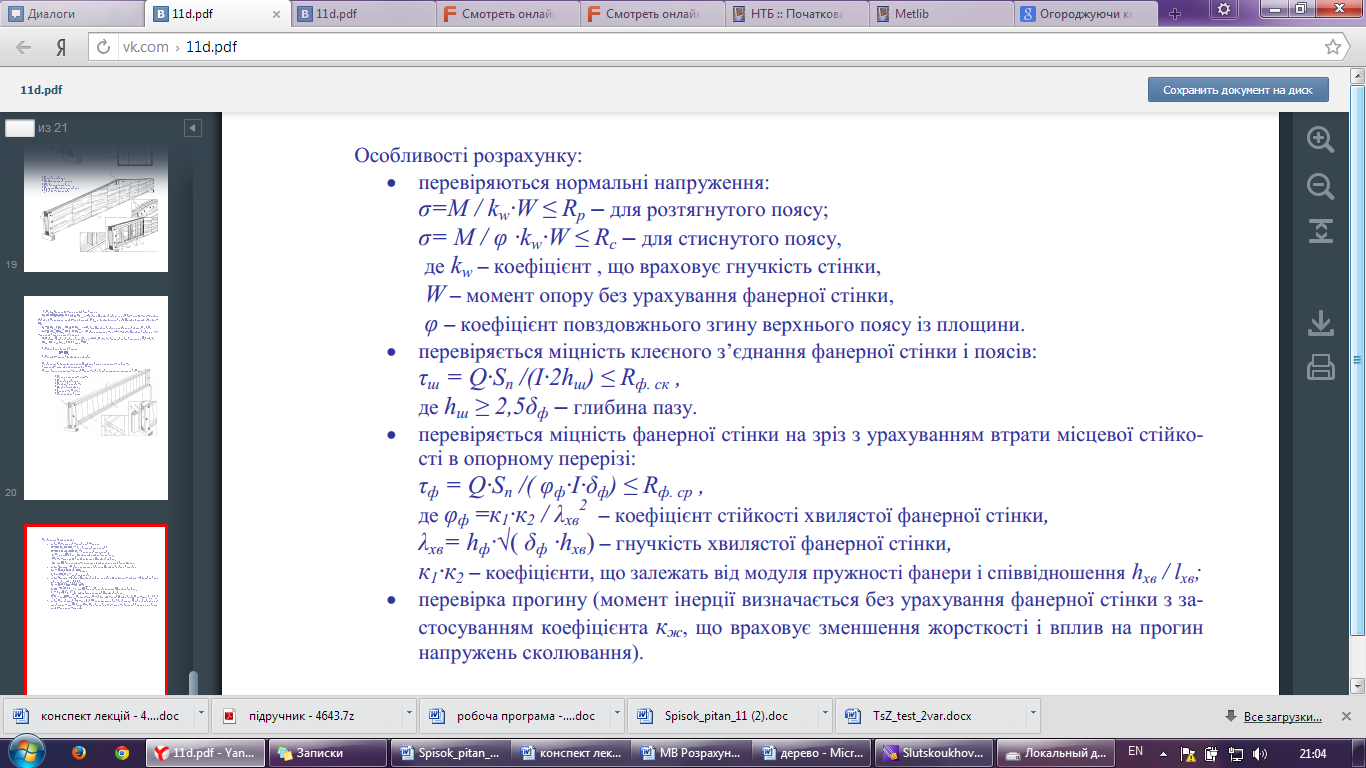Print the PDF document
Screen dimensions: 1366x768
(x=1320, y=367)
